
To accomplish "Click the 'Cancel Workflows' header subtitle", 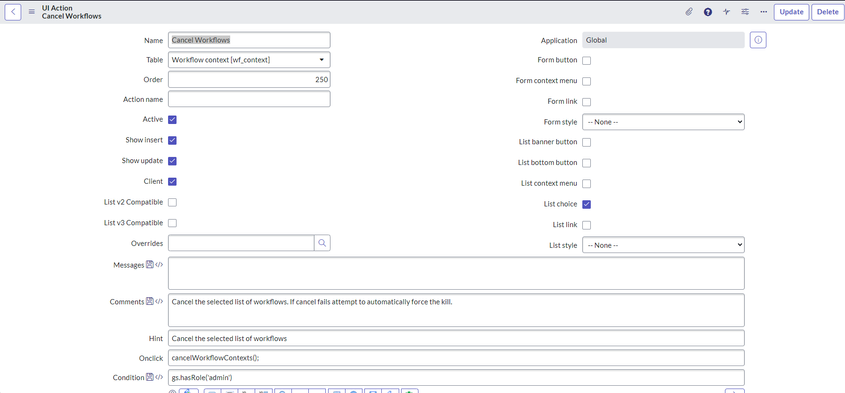I will point(72,16).
